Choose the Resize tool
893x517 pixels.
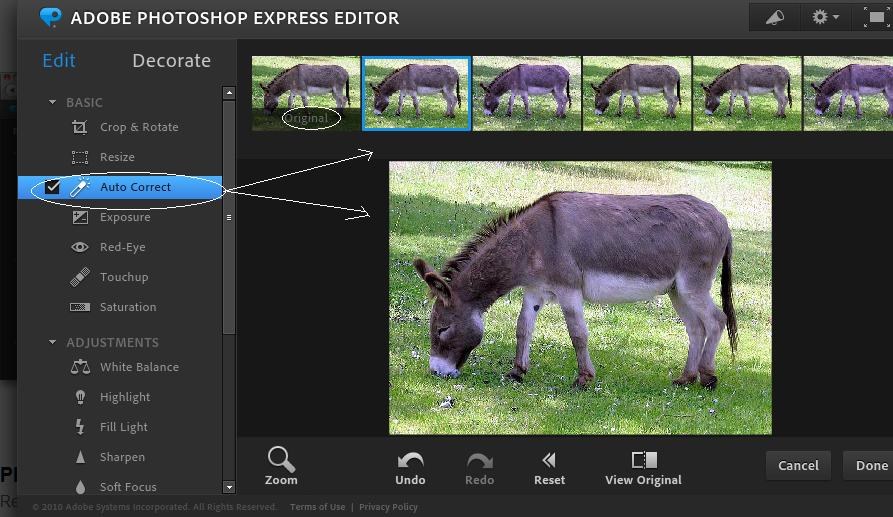[x=116, y=157]
